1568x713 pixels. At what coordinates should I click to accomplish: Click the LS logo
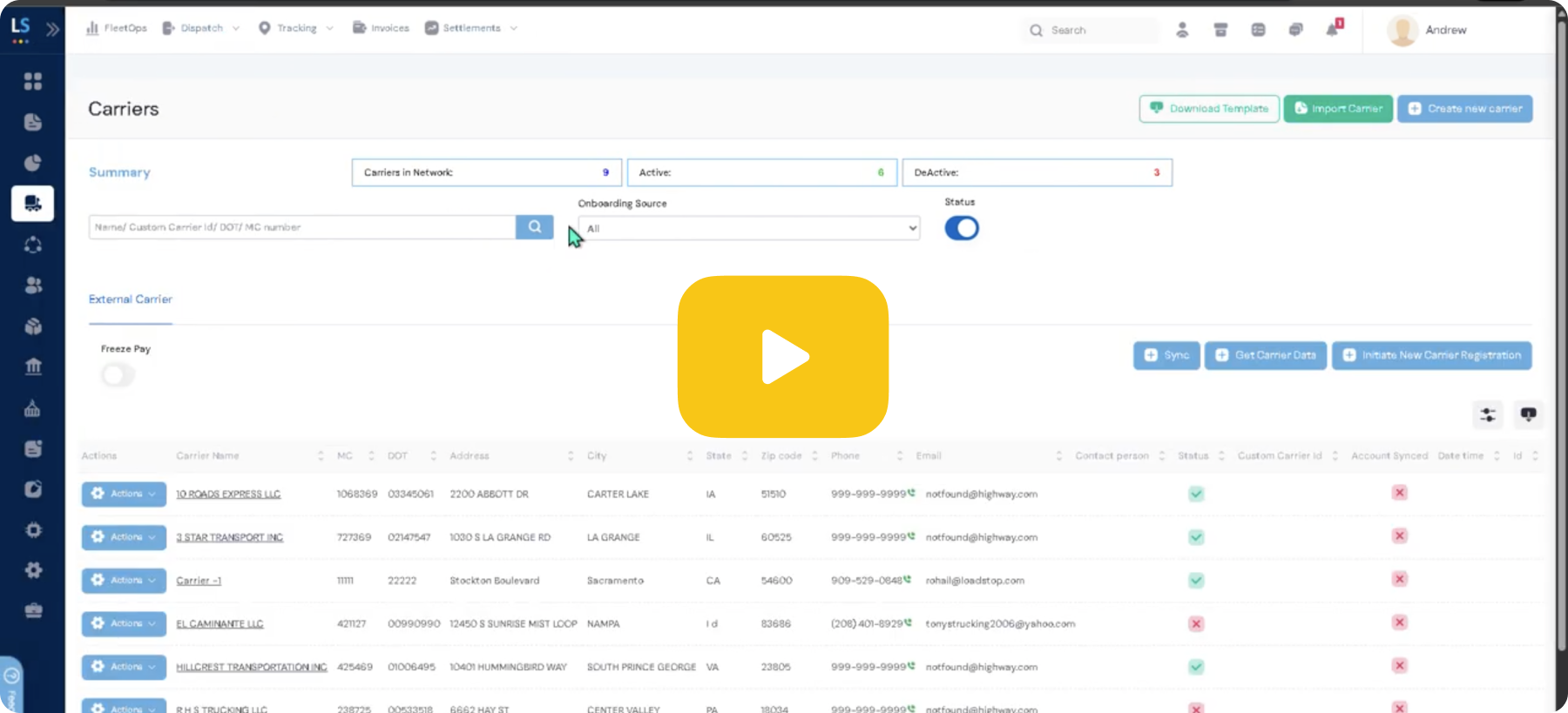[21, 29]
